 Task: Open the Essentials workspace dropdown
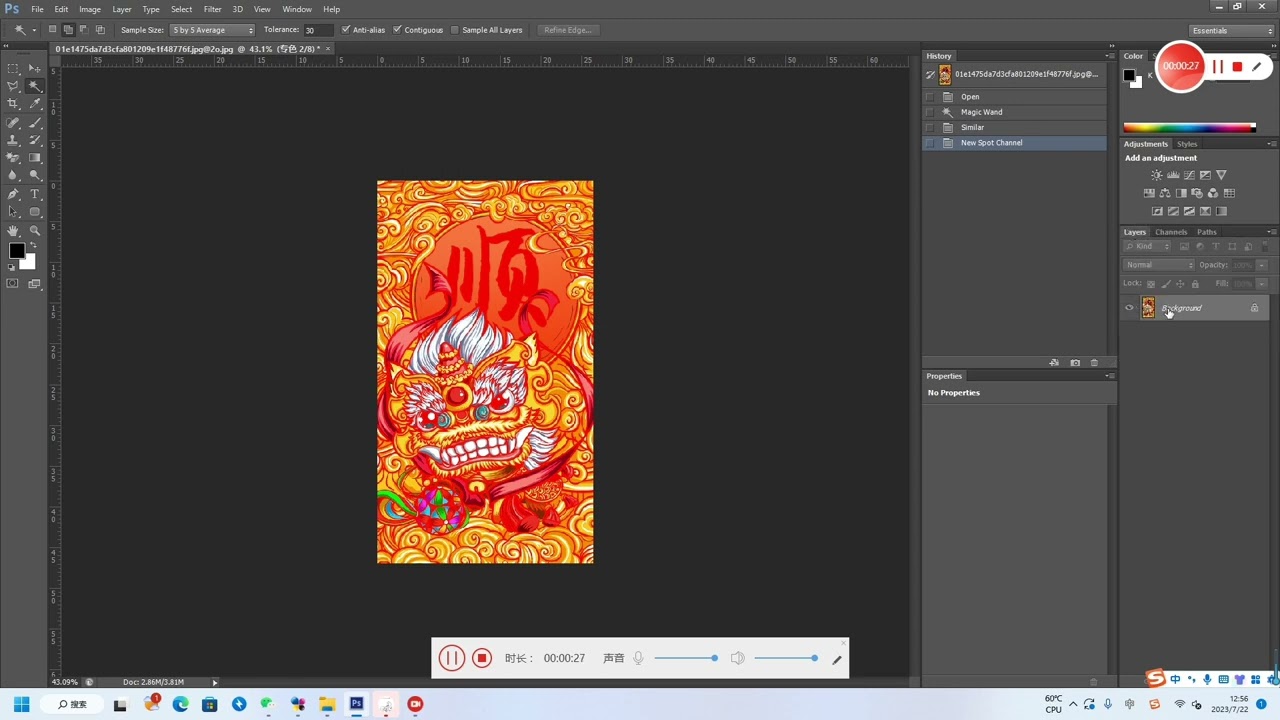coord(1232,31)
